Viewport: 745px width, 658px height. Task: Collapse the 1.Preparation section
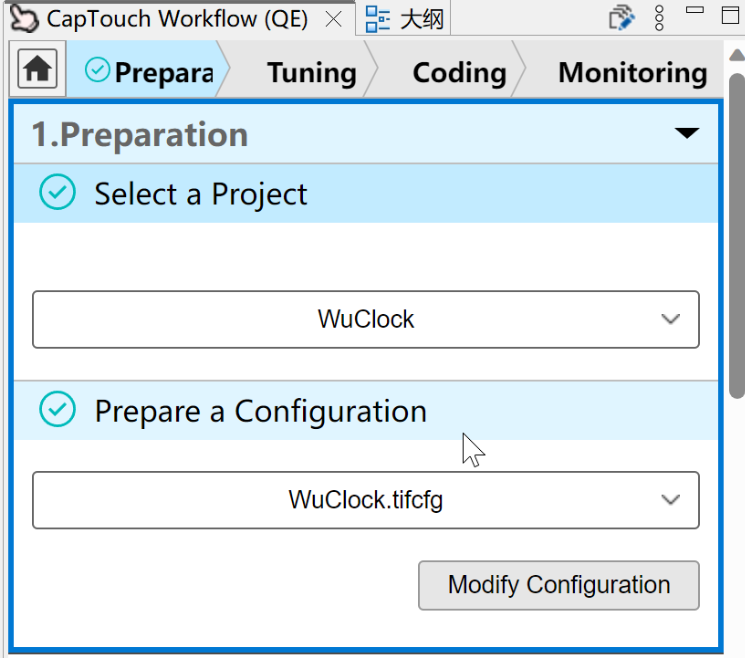click(x=687, y=133)
